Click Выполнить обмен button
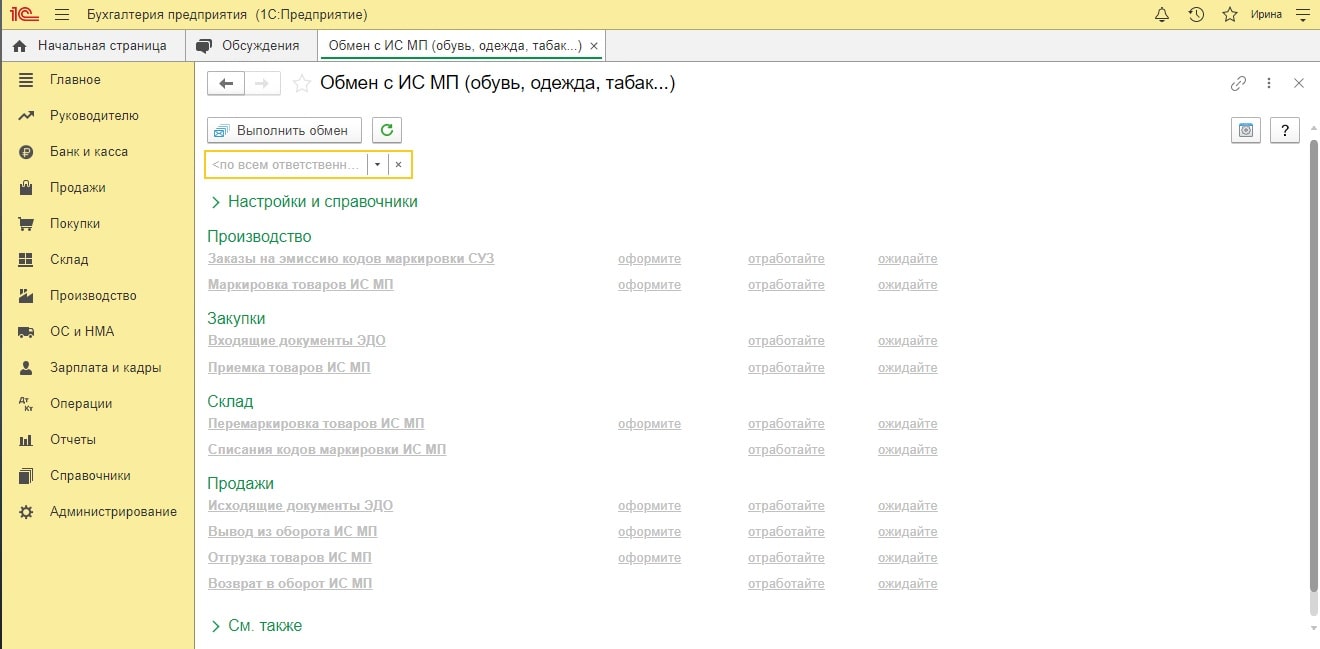The width and height of the screenshot is (1320, 649). (284, 130)
